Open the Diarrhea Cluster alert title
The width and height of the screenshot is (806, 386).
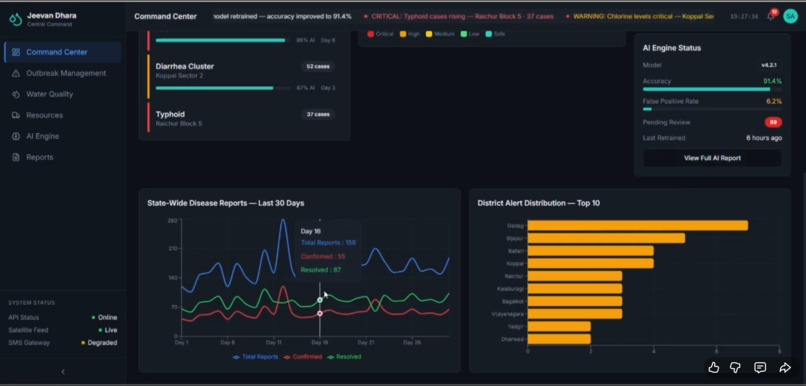click(185, 66)
